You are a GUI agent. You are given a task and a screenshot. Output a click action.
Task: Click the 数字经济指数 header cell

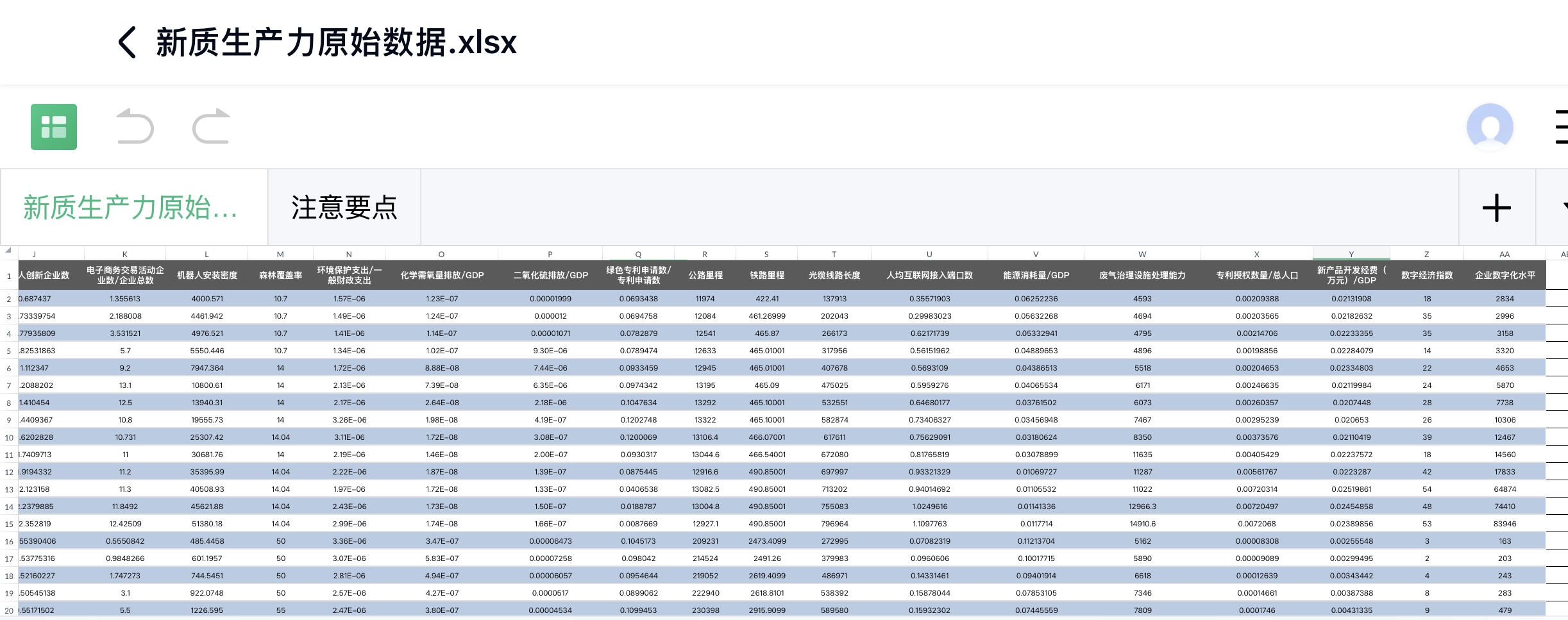1427,275
